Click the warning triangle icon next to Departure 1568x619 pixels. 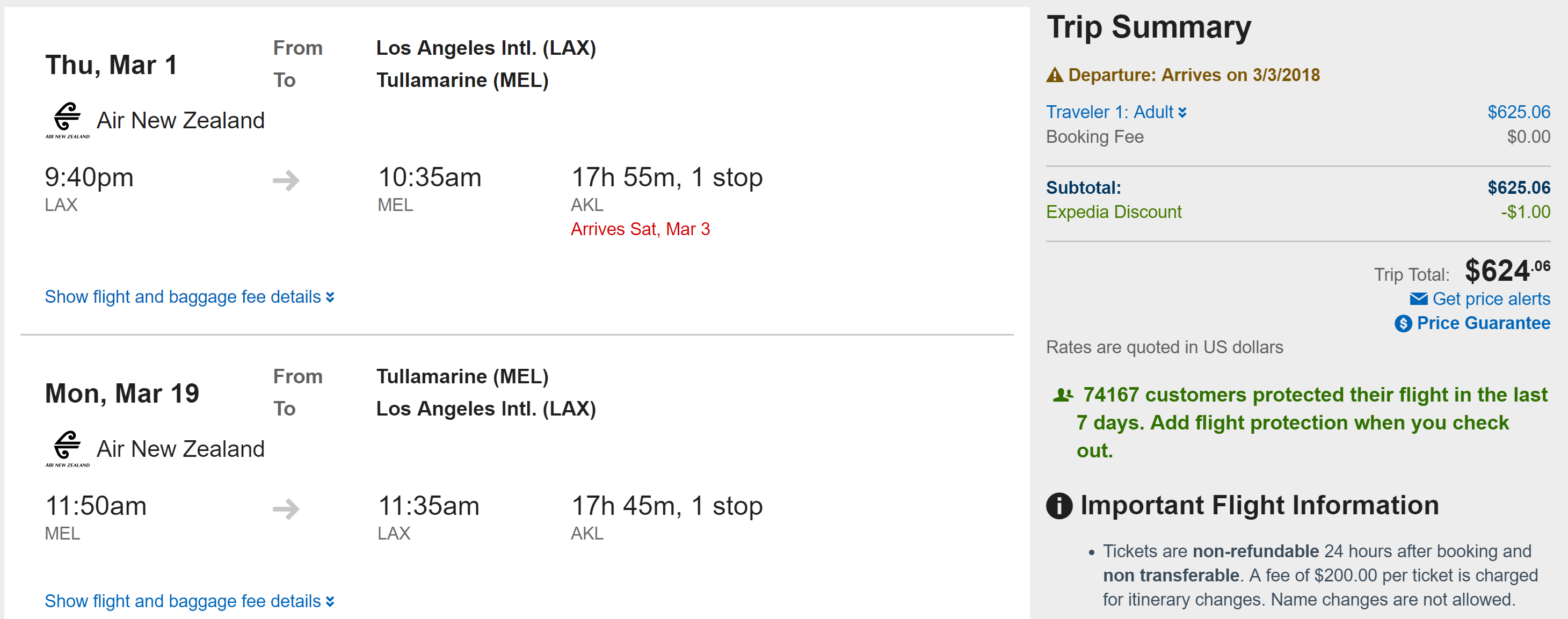[1054, 76]
